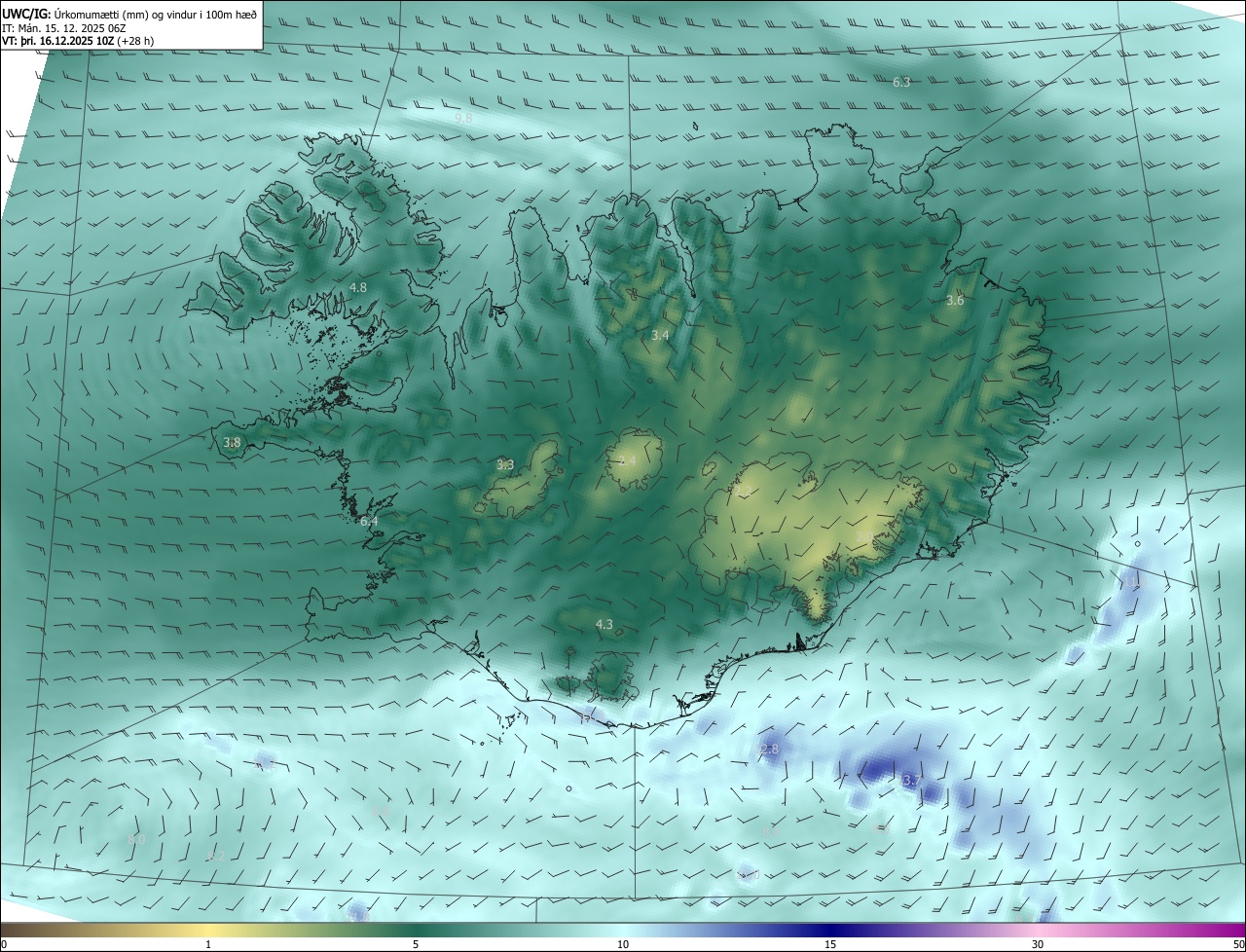1246x952 pixels.
Task: Click the '3.4' value label in north Iceland
Action: 660,335
